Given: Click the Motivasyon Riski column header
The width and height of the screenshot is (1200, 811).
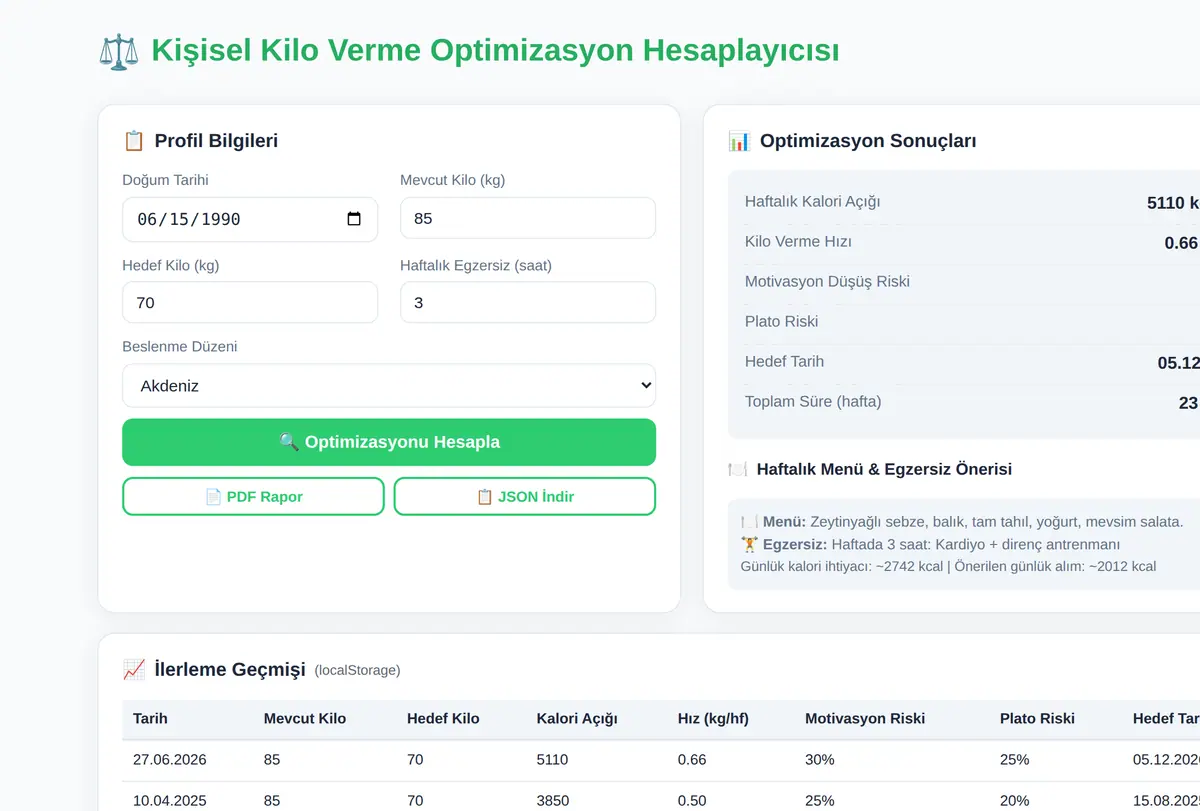Looking at the screenshot, I should click(865, 719).
